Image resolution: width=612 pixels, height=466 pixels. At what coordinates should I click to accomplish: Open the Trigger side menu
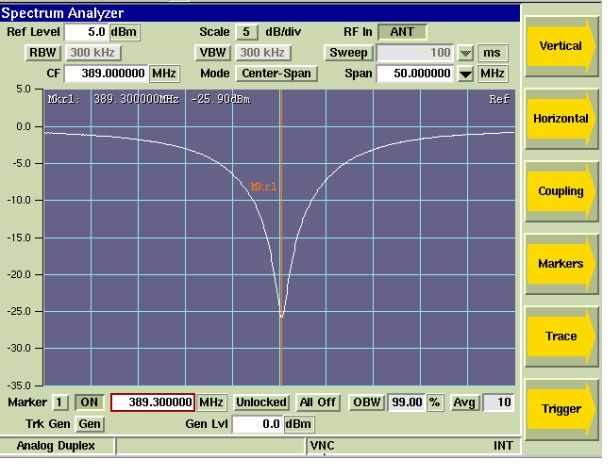coord(559,408)
